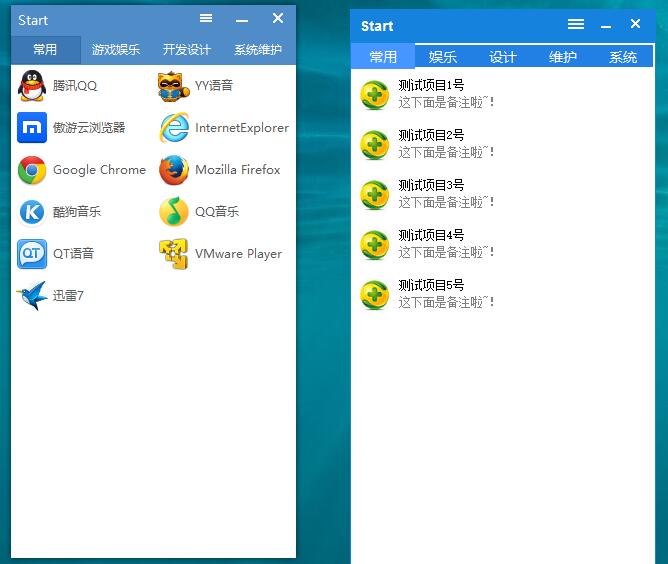Open hamburger menu in right Start window

point(576,24)
